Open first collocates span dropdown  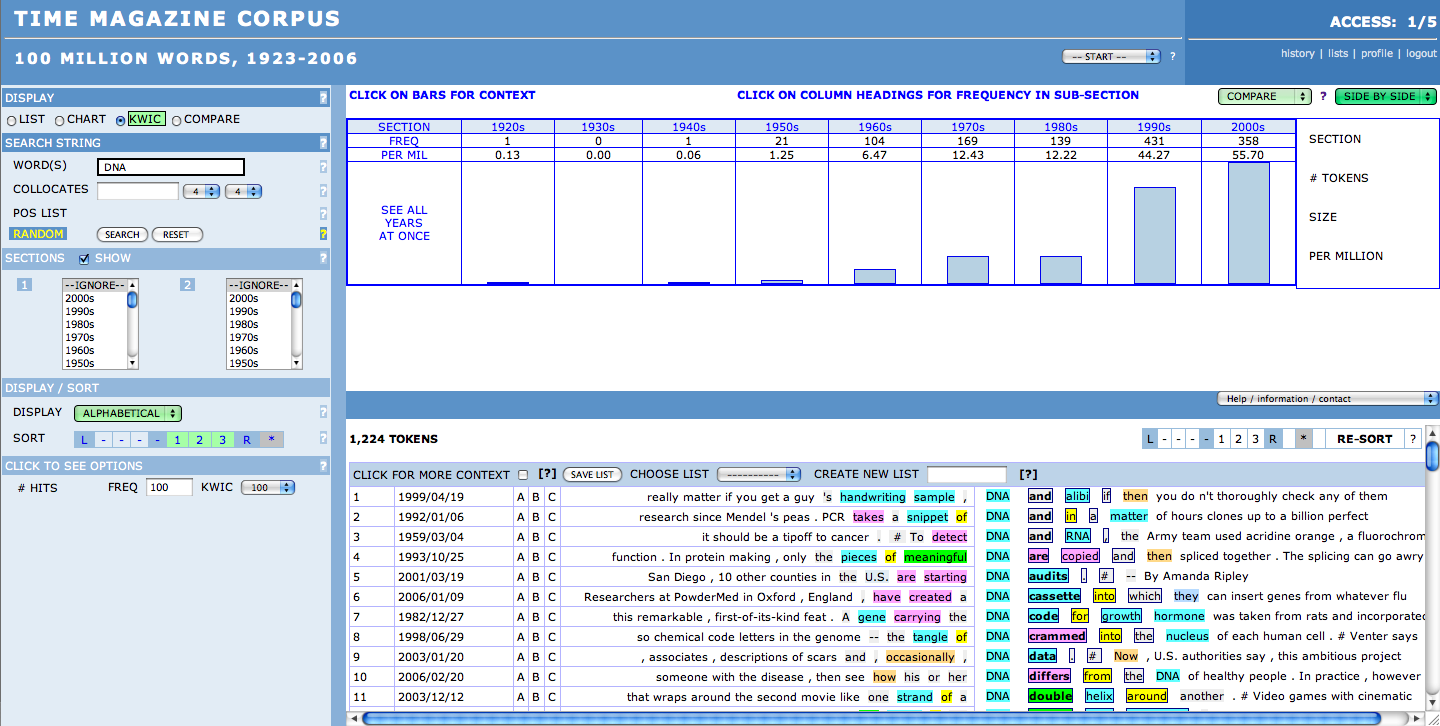coord(201,191)
